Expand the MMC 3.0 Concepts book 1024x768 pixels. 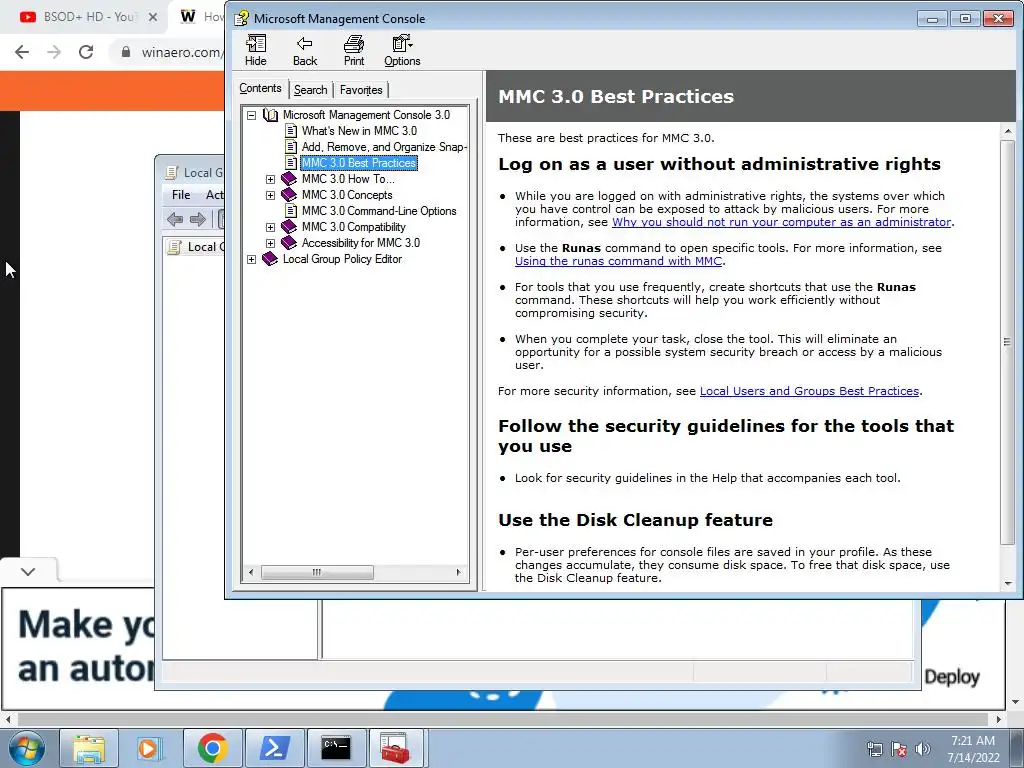pyautogui.click(x=270, y=195)
